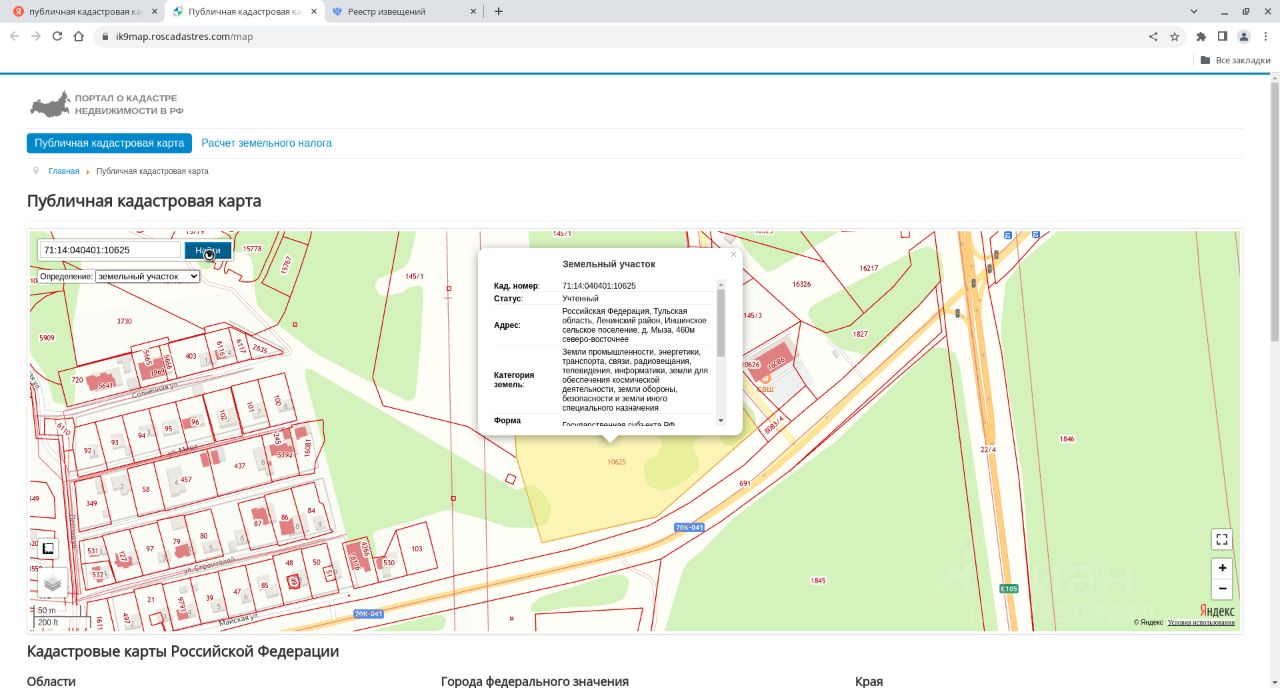Expand the tab search chevron

click(1195, 11)
